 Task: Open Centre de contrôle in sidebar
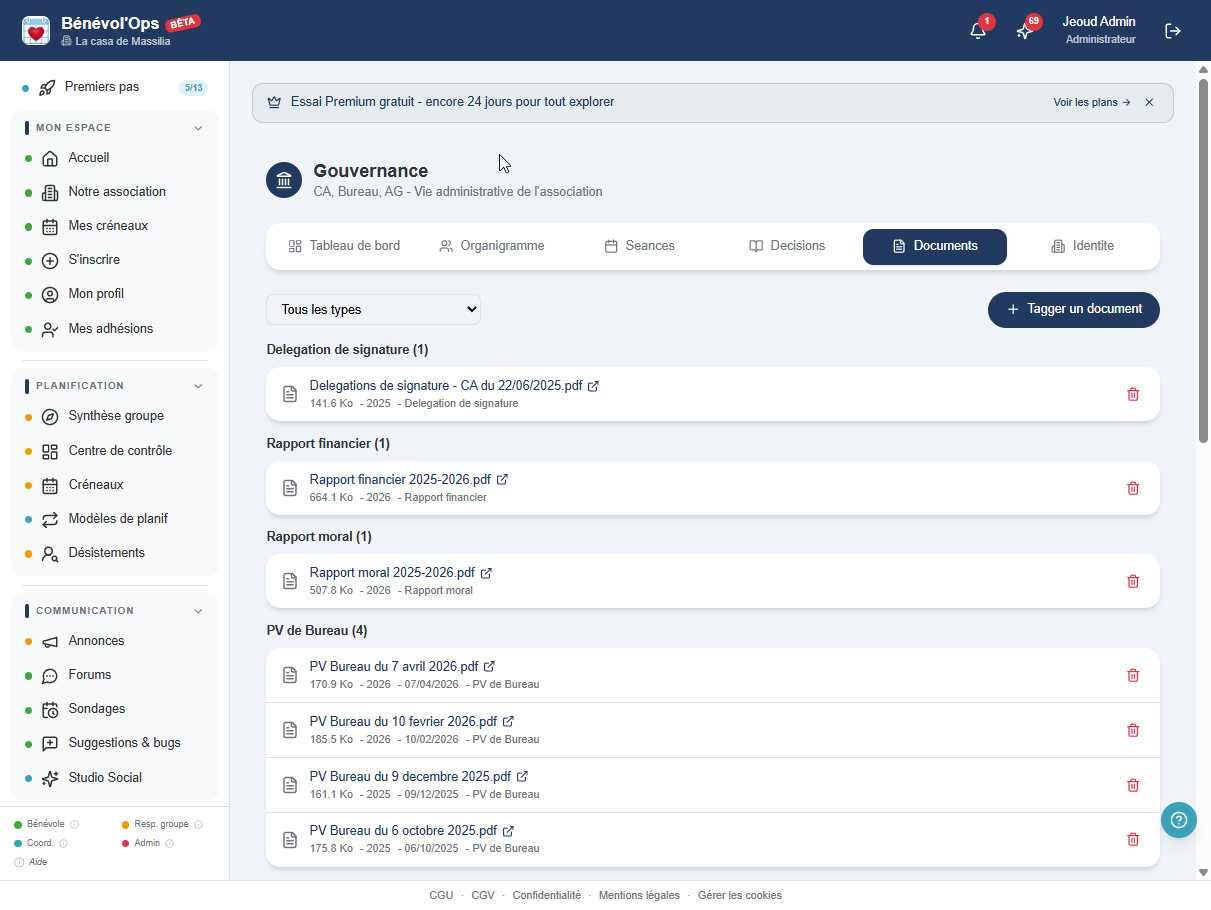point(114,451)
